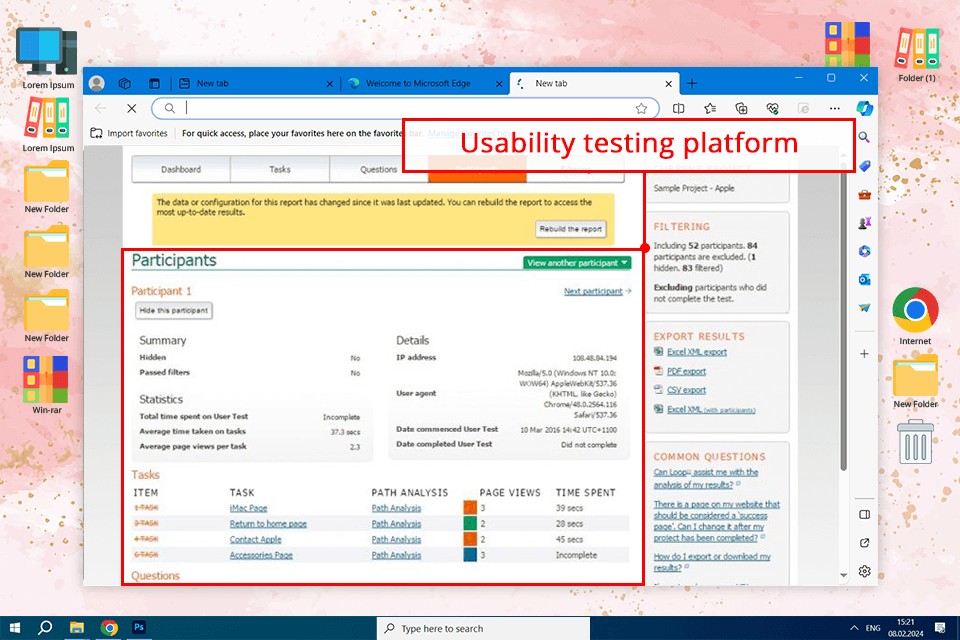Screen dimensions: 960x640
Task: Add page to favorites star icon
Action: point(641,108)
